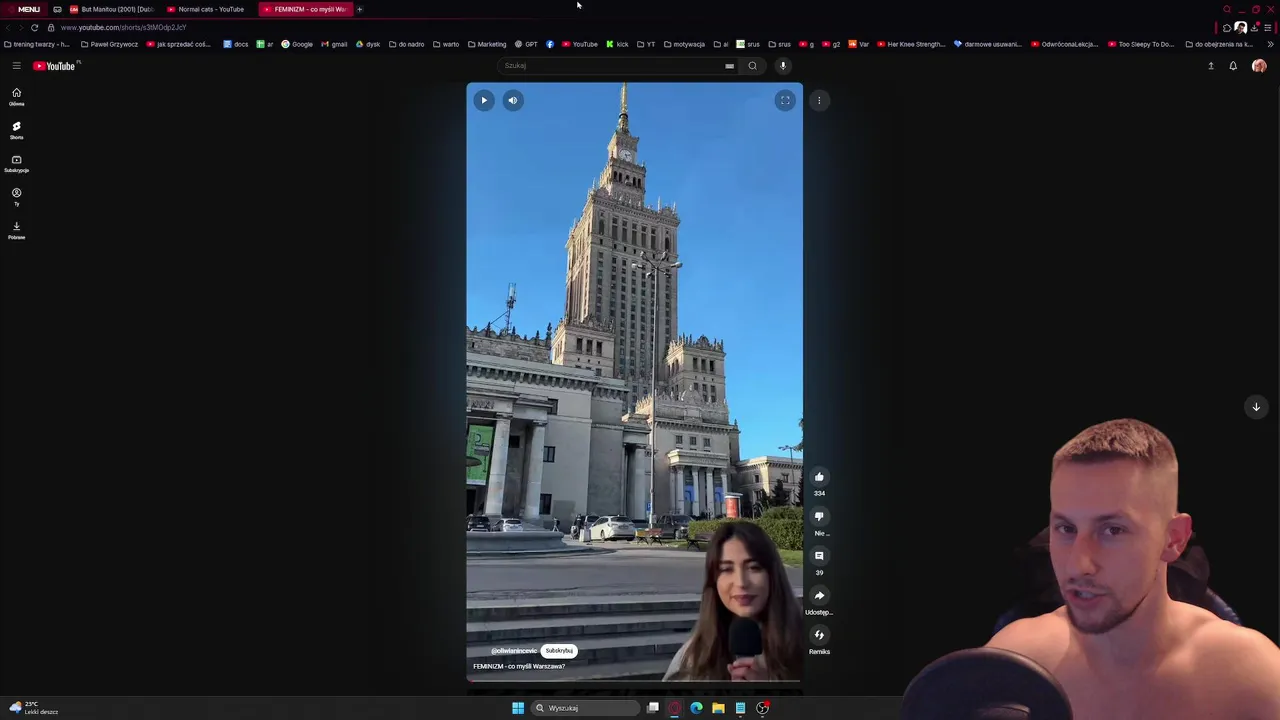The height and width of the screenshot is (720, 1280).
Task: Open the dysk bookmark
Action: click(x=368, y=44)
